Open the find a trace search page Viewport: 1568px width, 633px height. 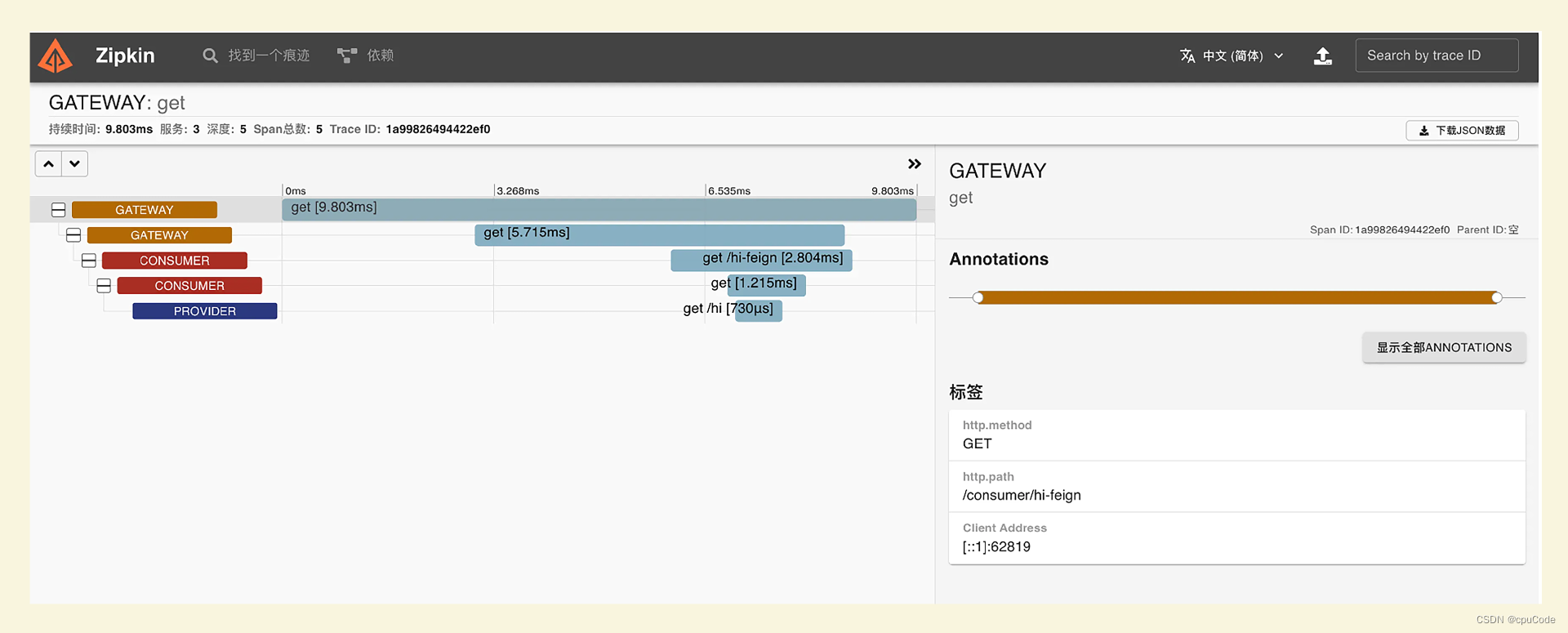(x=256, y=56)
